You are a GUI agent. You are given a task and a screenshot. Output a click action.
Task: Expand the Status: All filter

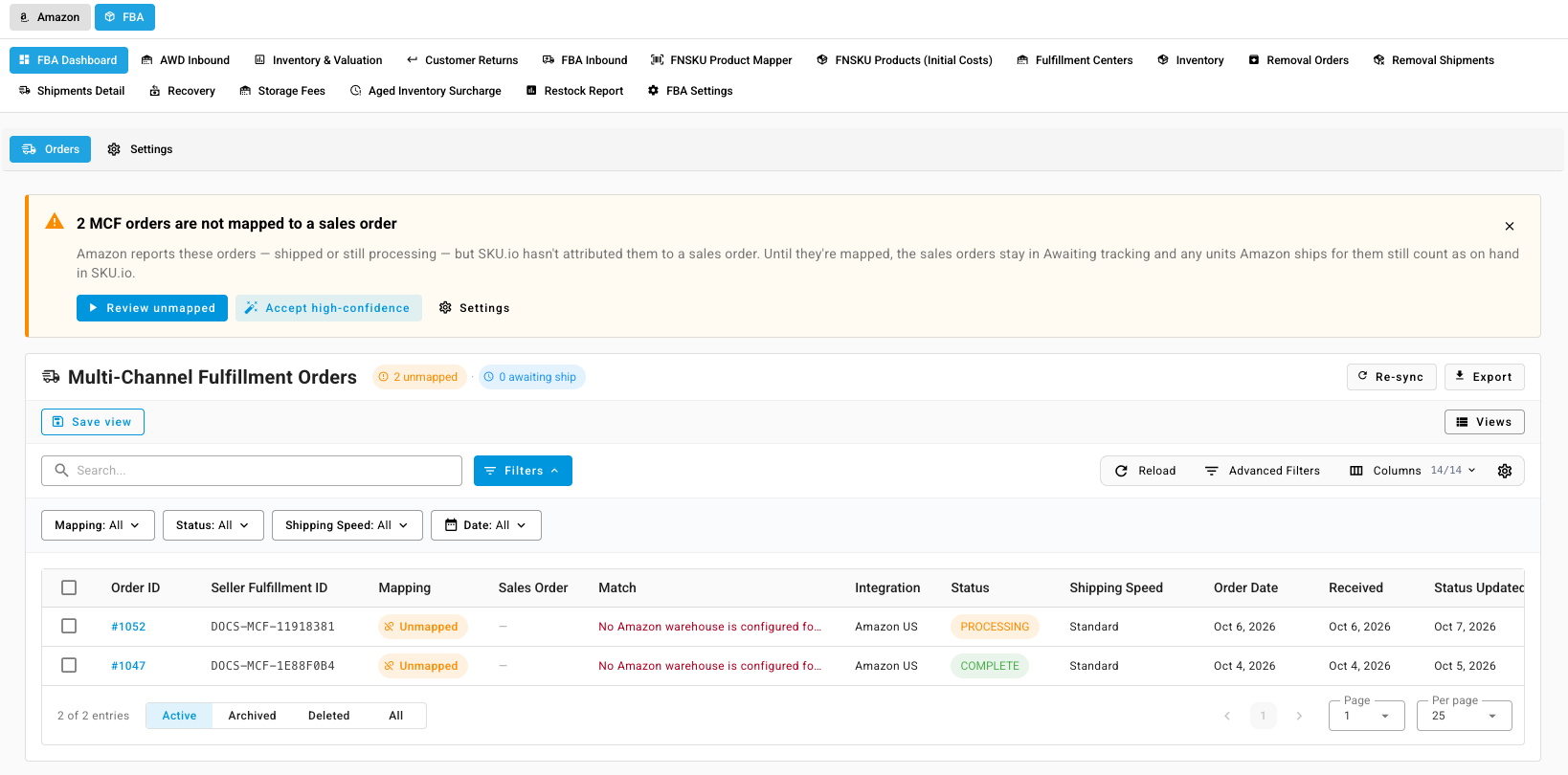213,525
